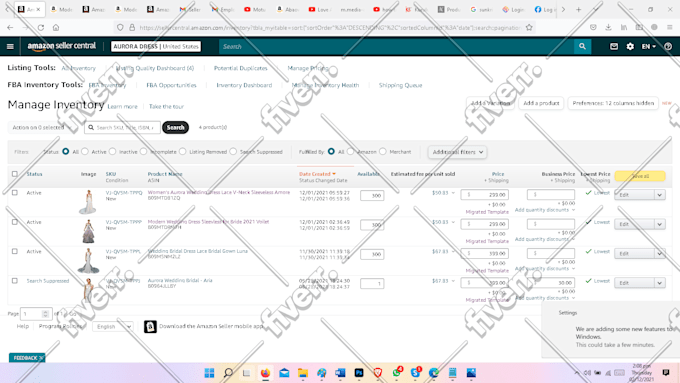Viewport: 680px width, 383px height.
Task: Open the EN language dropdown
Action: click(x=648, y=46)
